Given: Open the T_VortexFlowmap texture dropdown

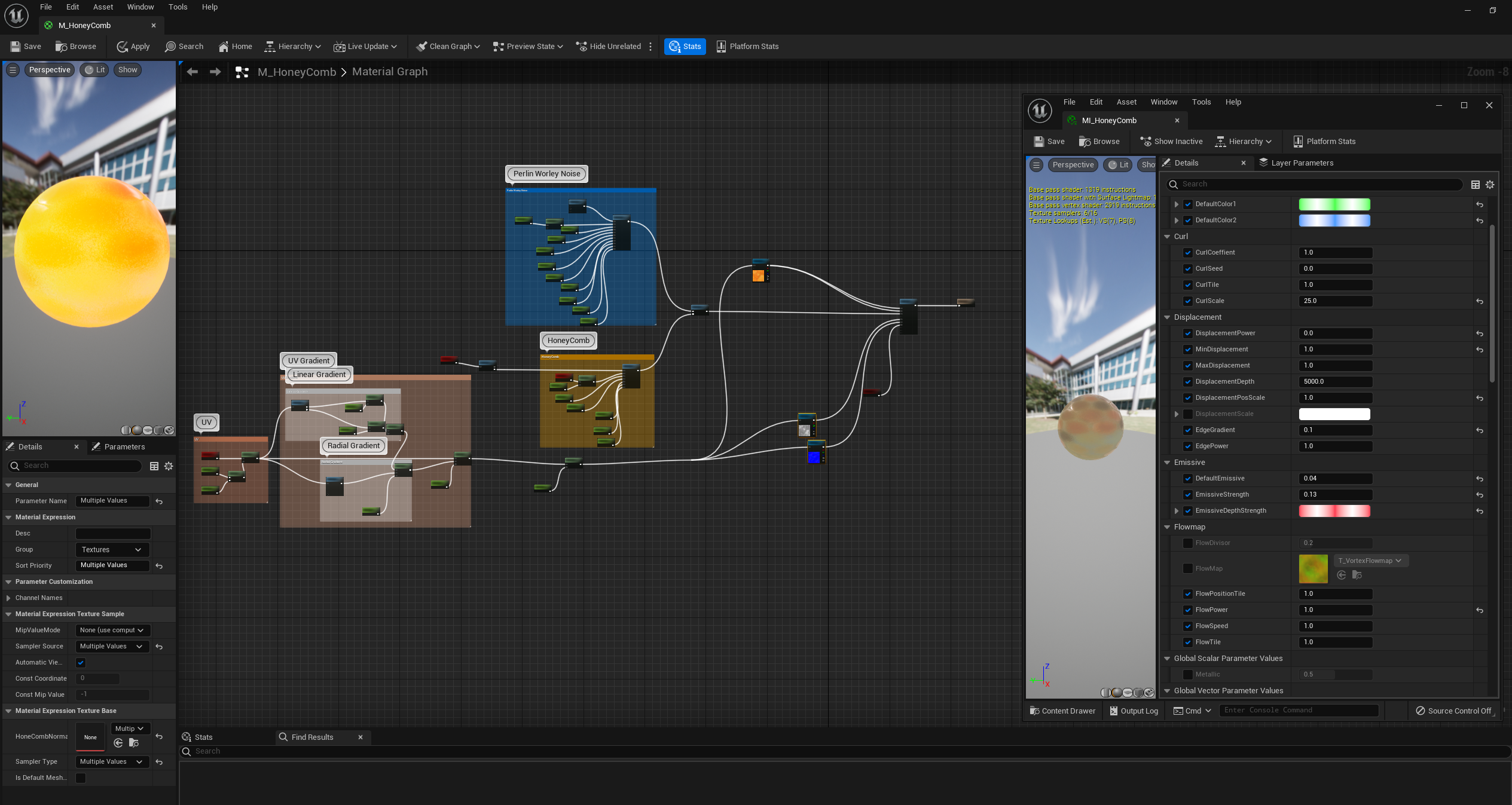Looking at the screenshot, I should point(1370,560).
